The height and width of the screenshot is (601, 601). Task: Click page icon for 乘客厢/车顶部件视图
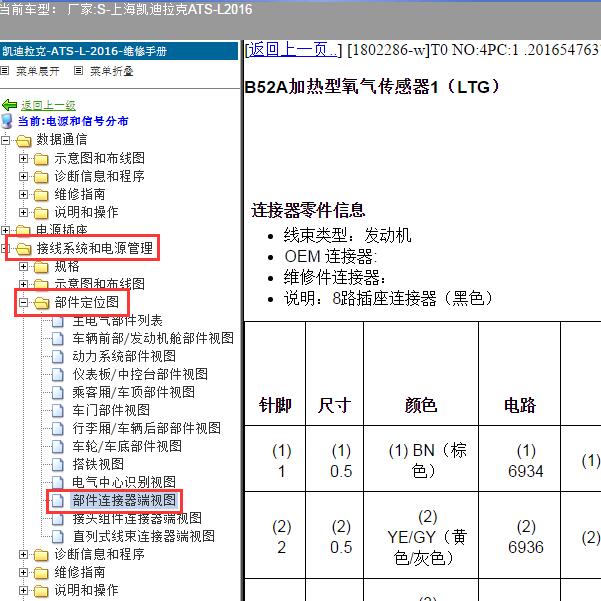[57, 392]
